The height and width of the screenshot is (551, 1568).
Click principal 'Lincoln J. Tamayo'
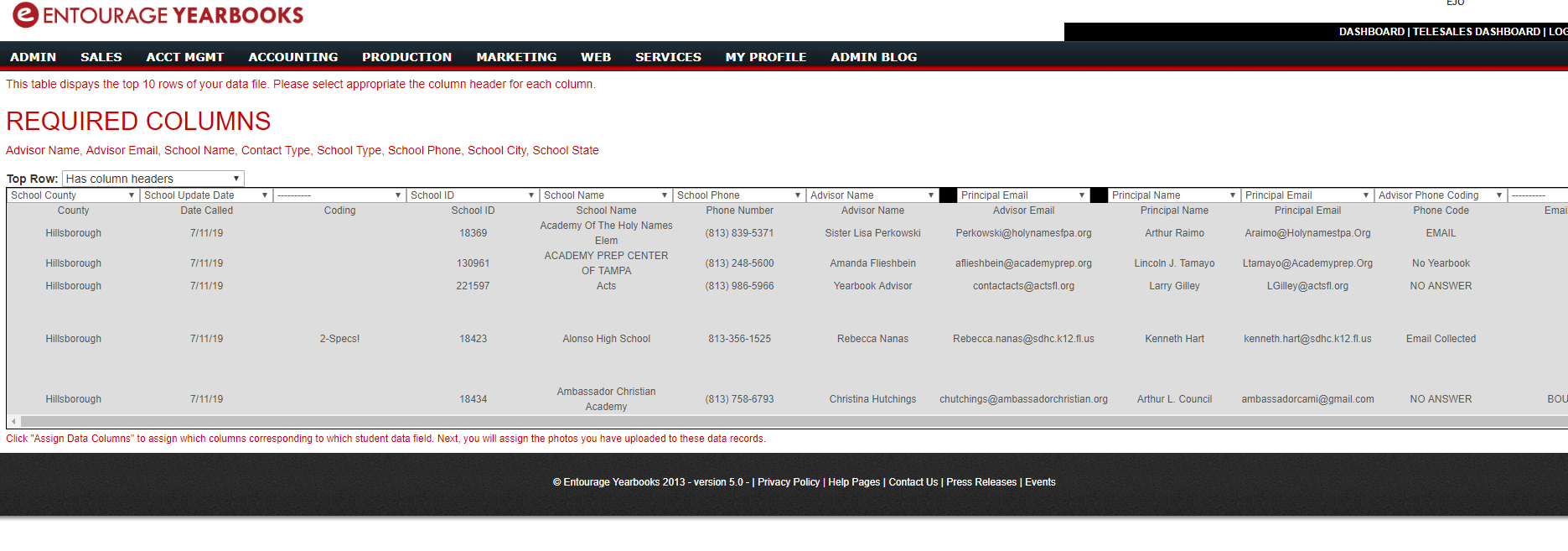1174,263
